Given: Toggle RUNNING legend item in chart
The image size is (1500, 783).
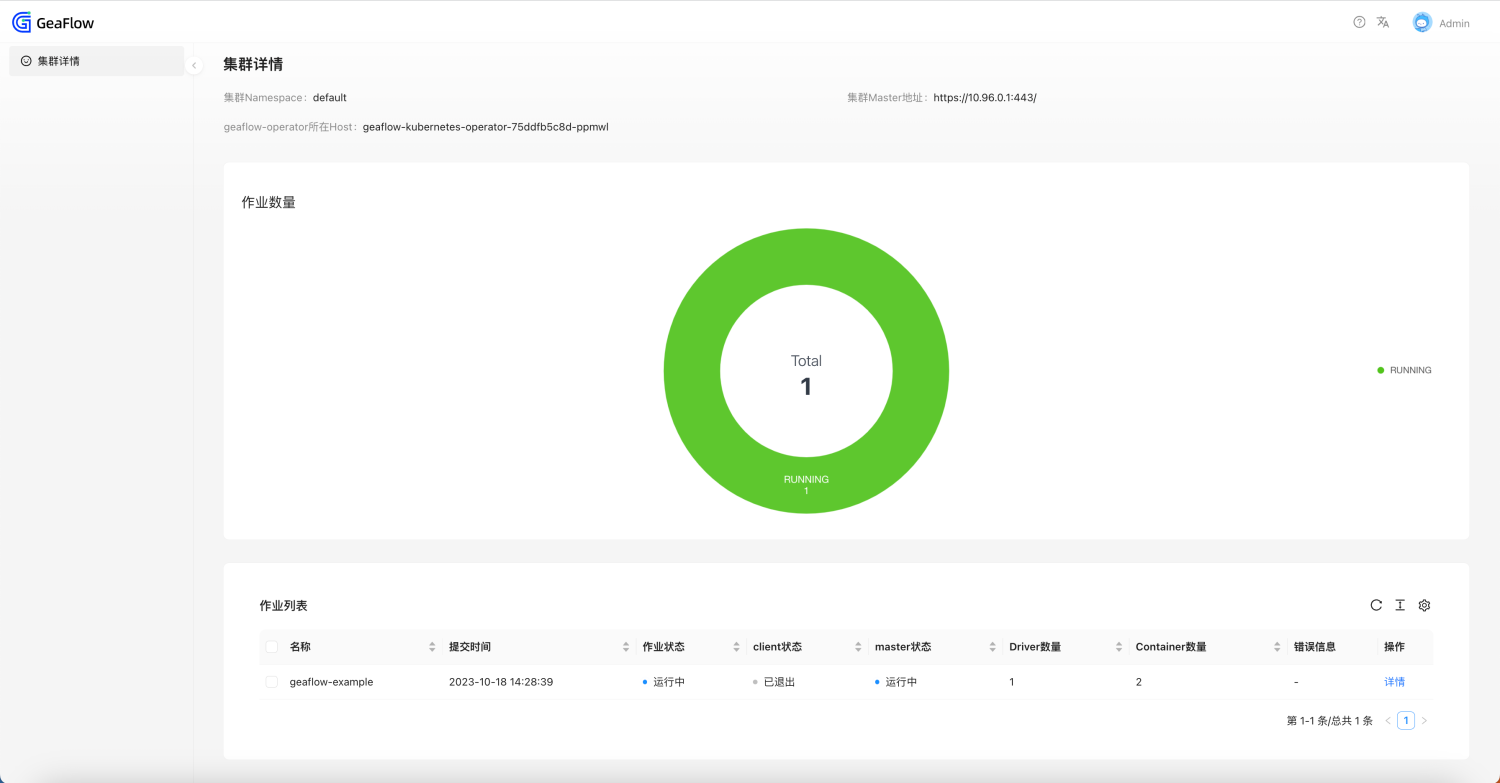Looking at the screenshot, I should (x=1405, y=370).
